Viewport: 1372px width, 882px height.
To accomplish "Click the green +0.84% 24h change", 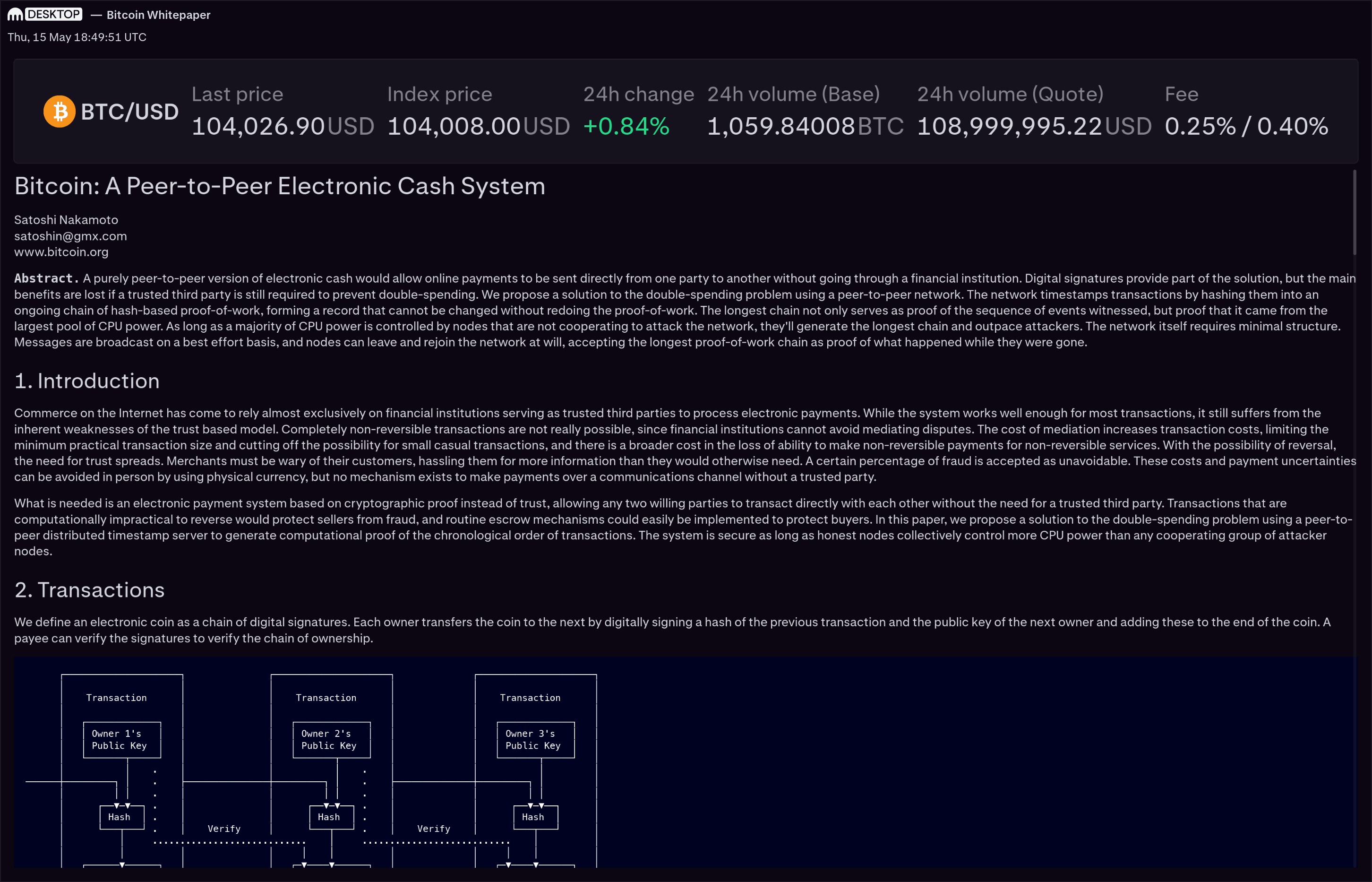I will [626, 127].
